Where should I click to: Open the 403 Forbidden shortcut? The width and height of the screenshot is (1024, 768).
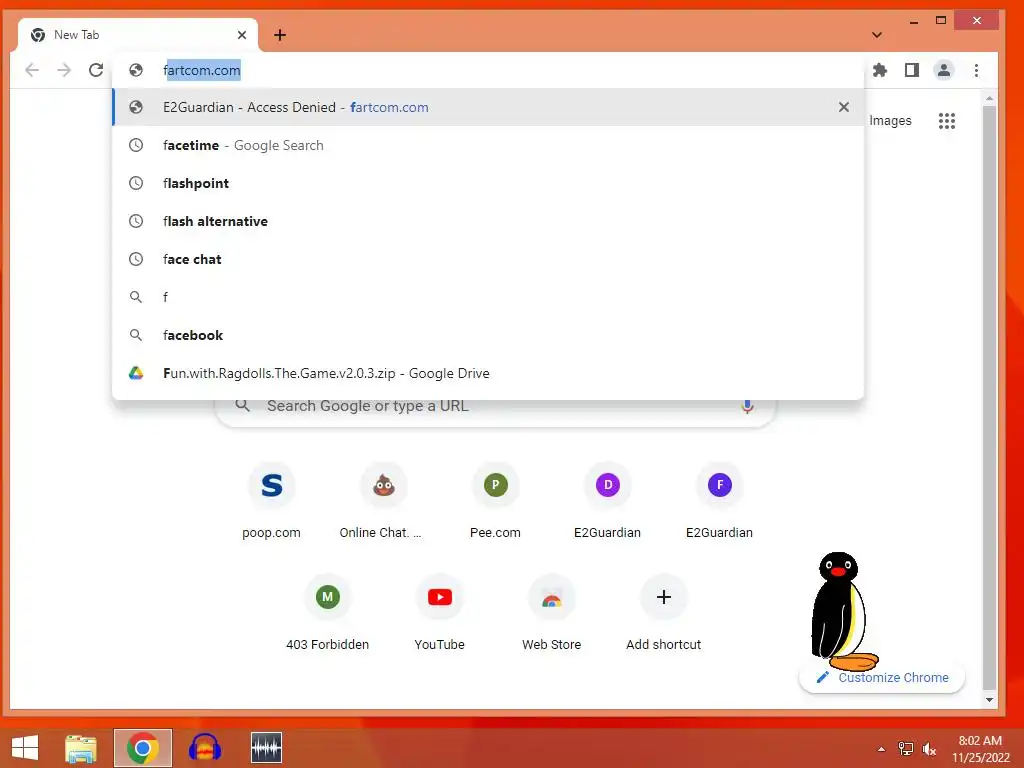(x=328, y=613)
